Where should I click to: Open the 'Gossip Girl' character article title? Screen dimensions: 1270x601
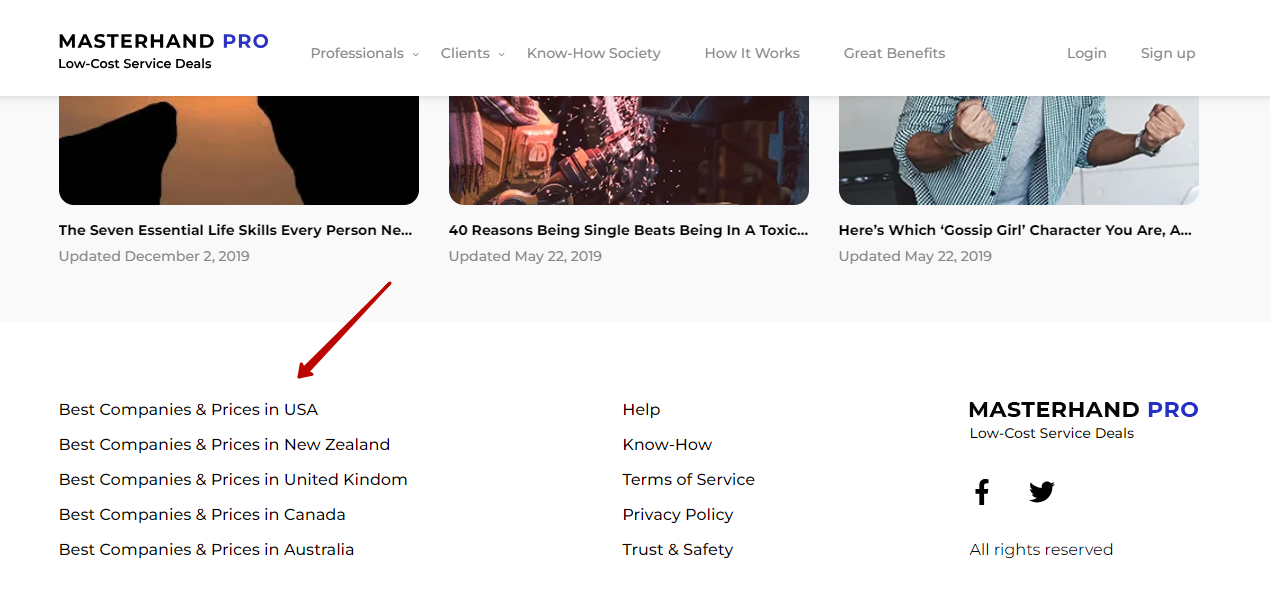(1015, 230)
